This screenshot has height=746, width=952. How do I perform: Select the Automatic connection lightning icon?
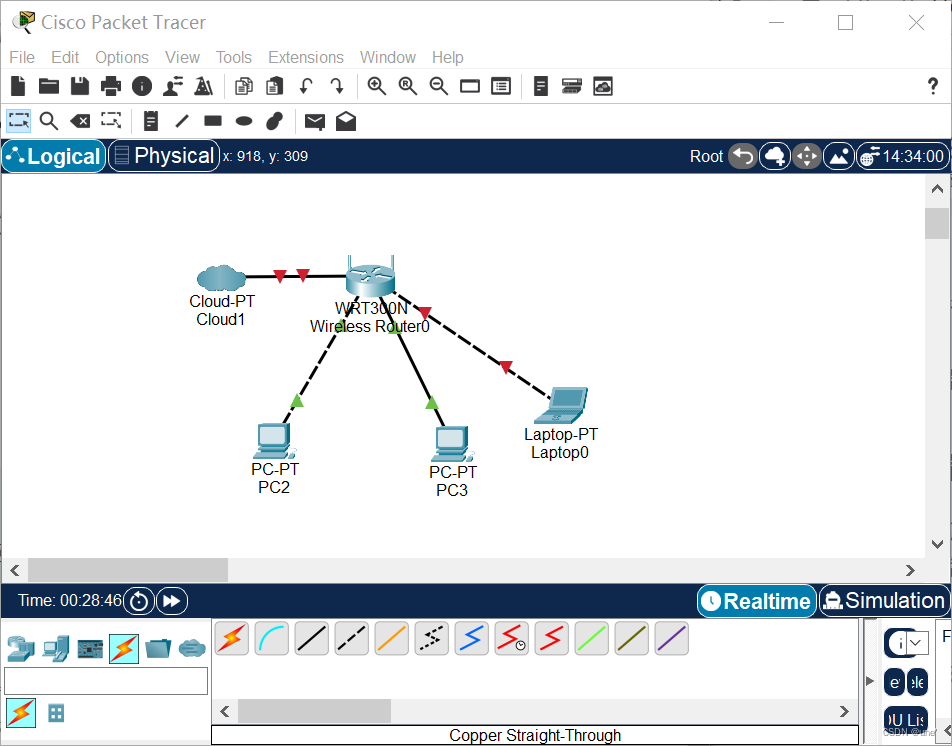[x=231, y=639]
